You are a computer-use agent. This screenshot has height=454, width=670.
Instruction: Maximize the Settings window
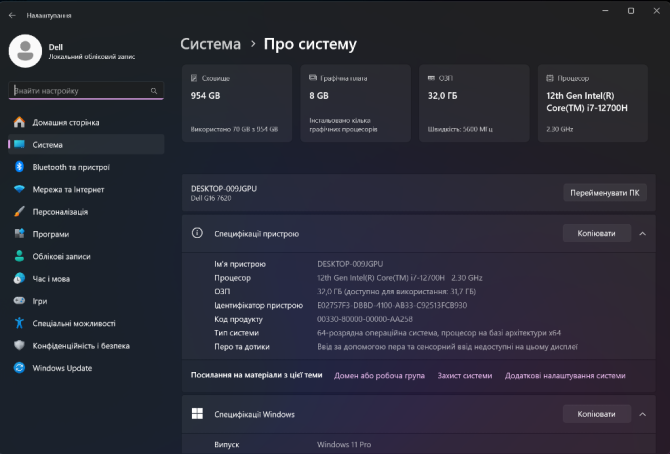631,11
